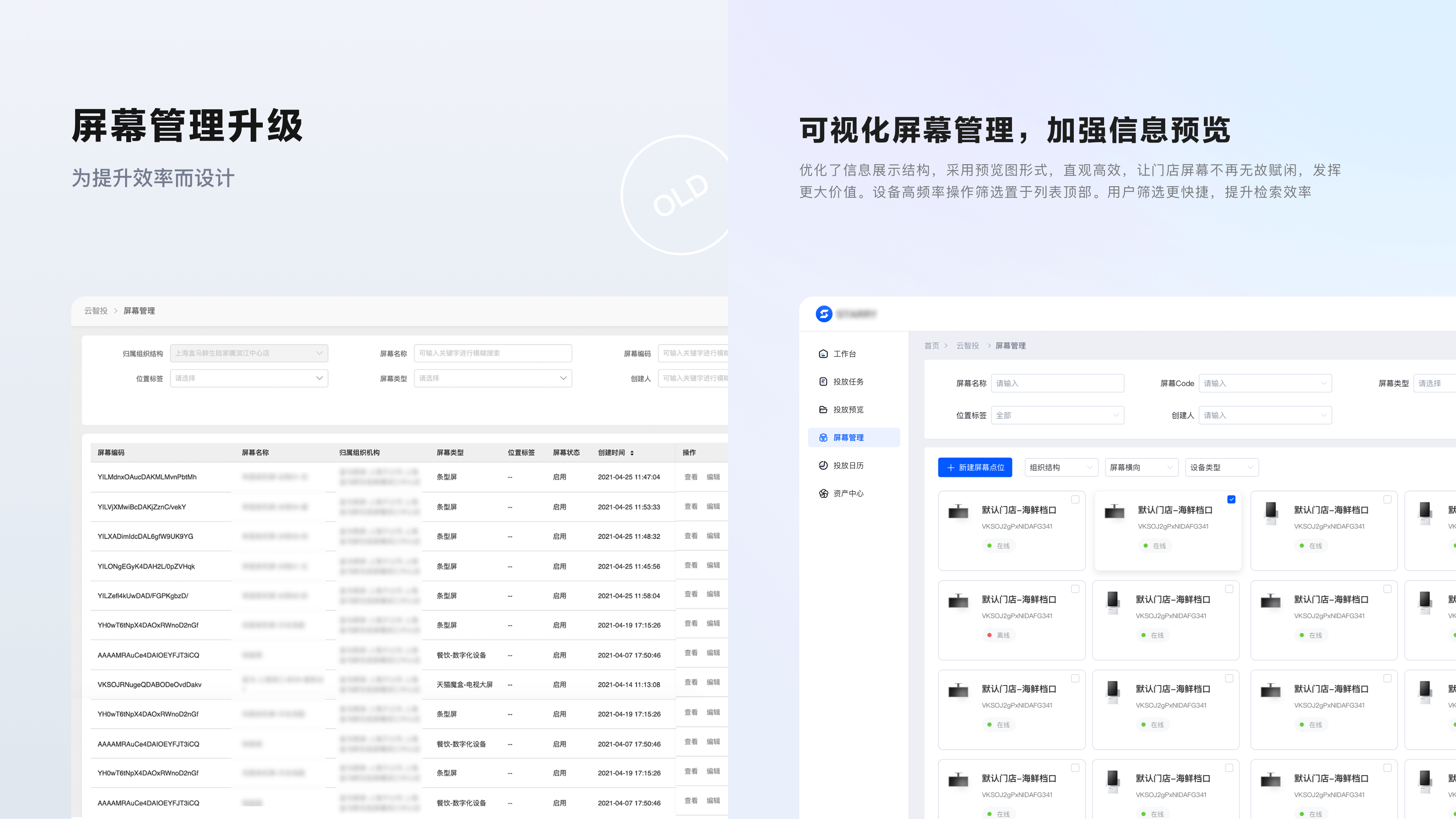Open 投放预览 in the sidebar menu
The height and width of the screenshot is (819, 1456).
854,409
